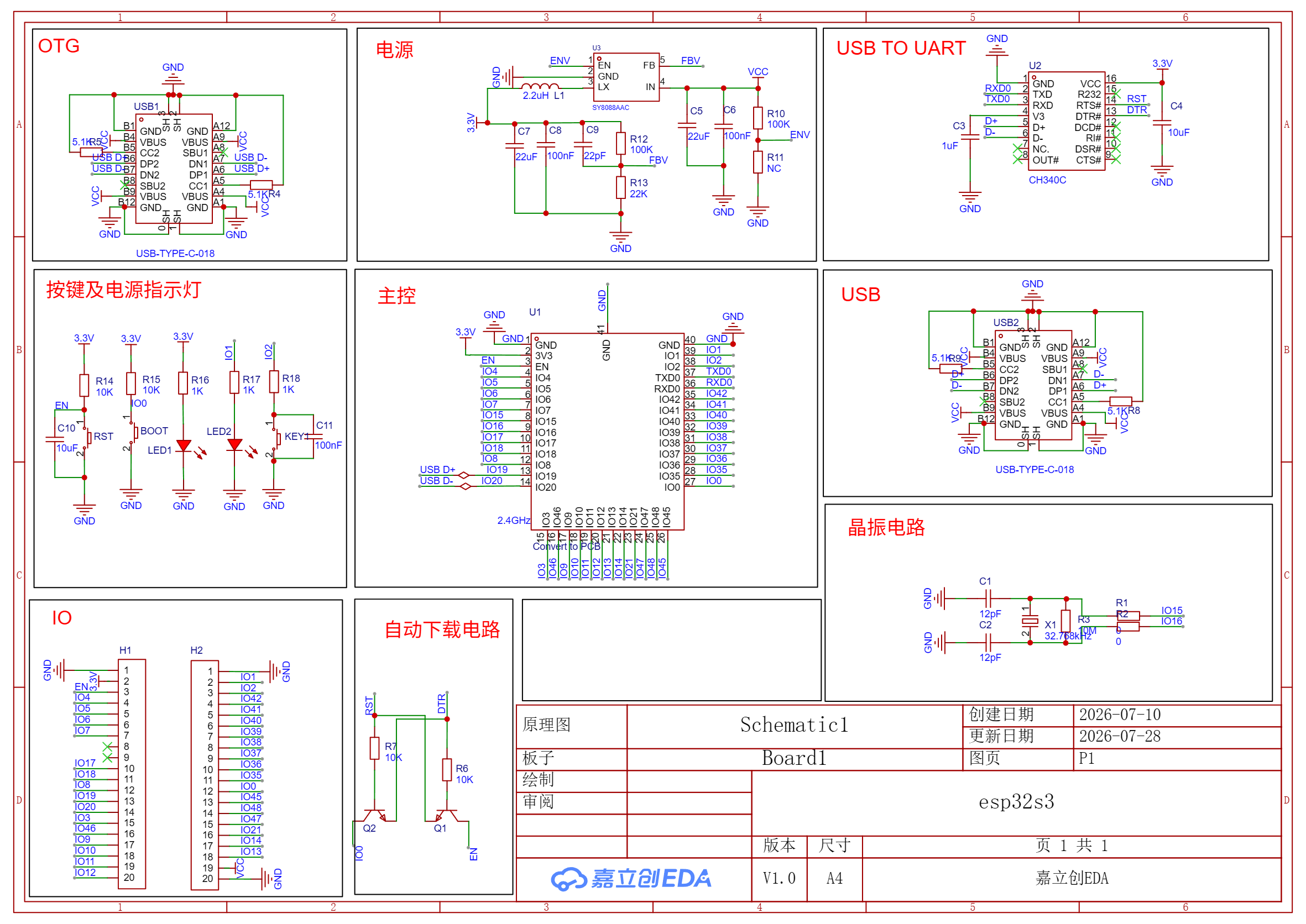The width and height of the screenshot is (1306, 924).
Task: Click the 页 1 共 1 page count
Action: (x=1072, y=846)
